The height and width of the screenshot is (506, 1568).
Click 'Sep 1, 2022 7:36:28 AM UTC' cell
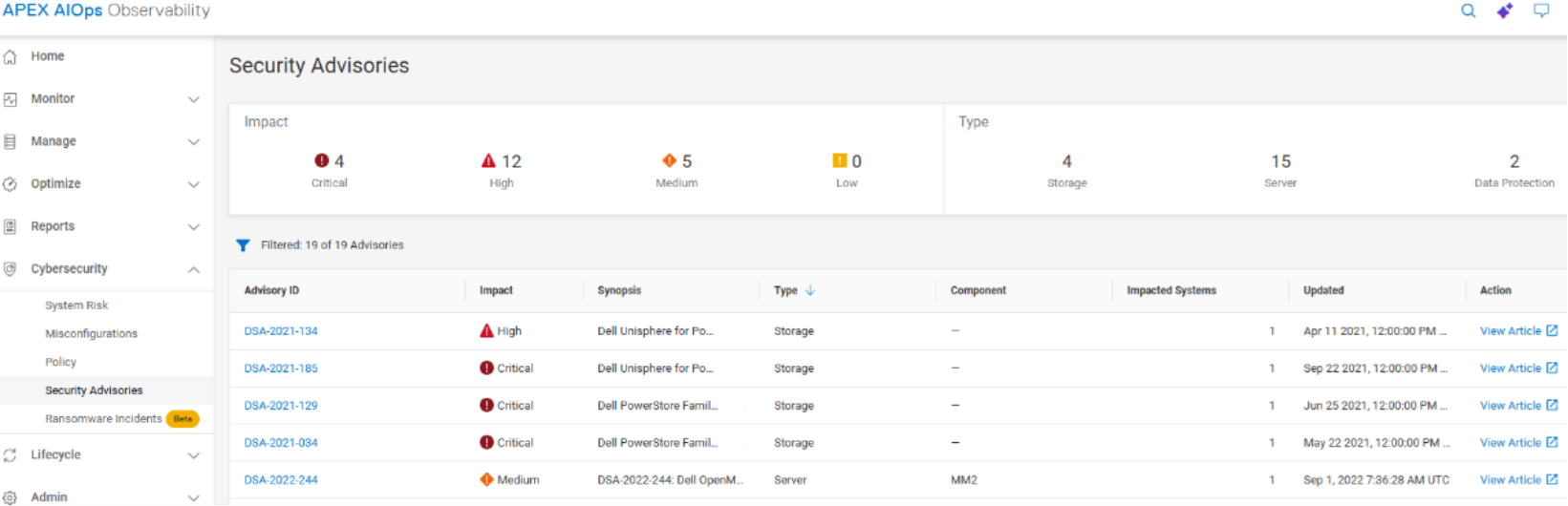pos(1376,480)
